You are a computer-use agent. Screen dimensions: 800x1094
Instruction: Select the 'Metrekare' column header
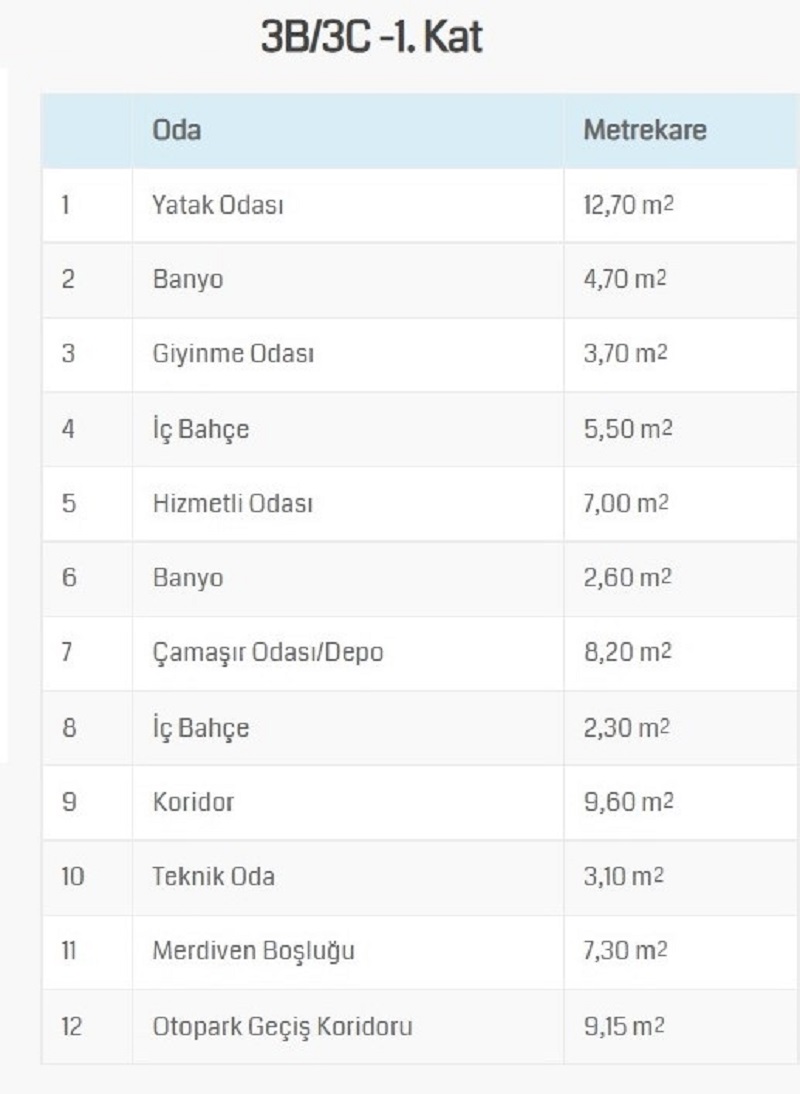(644, 130)
